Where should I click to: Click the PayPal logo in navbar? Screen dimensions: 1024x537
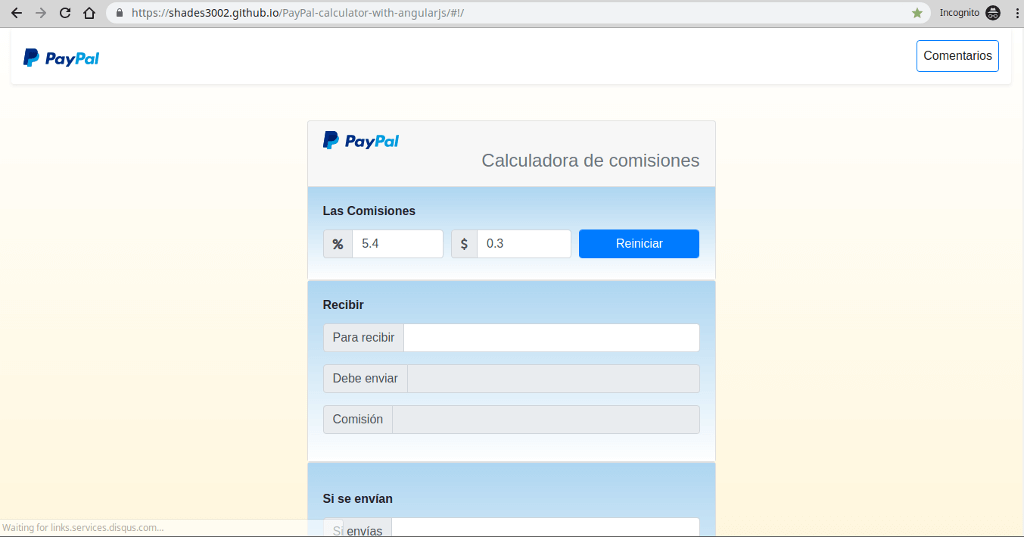[61, 58]
